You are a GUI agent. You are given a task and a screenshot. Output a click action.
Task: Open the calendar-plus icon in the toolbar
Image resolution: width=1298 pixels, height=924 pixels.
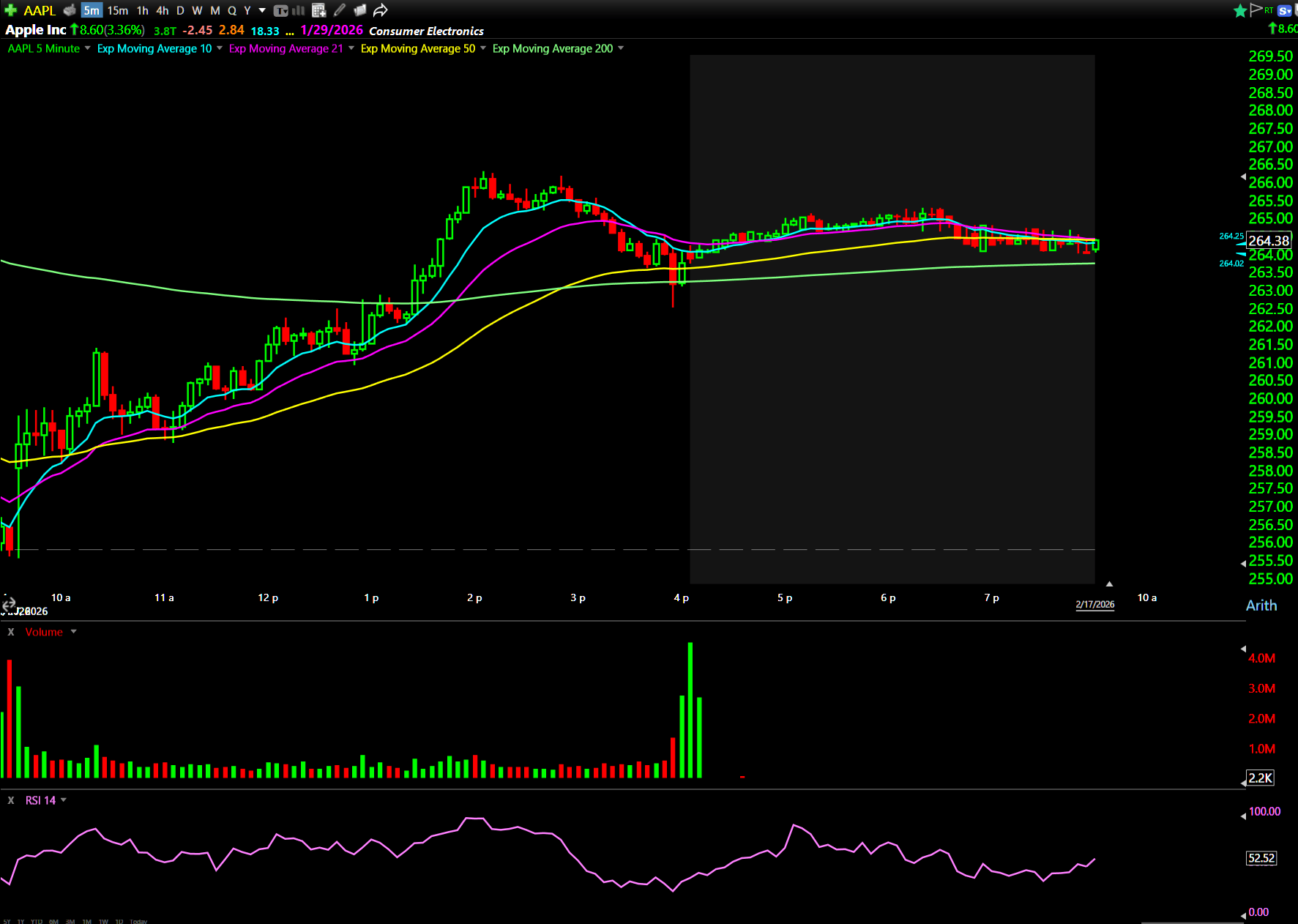(318, 10)
